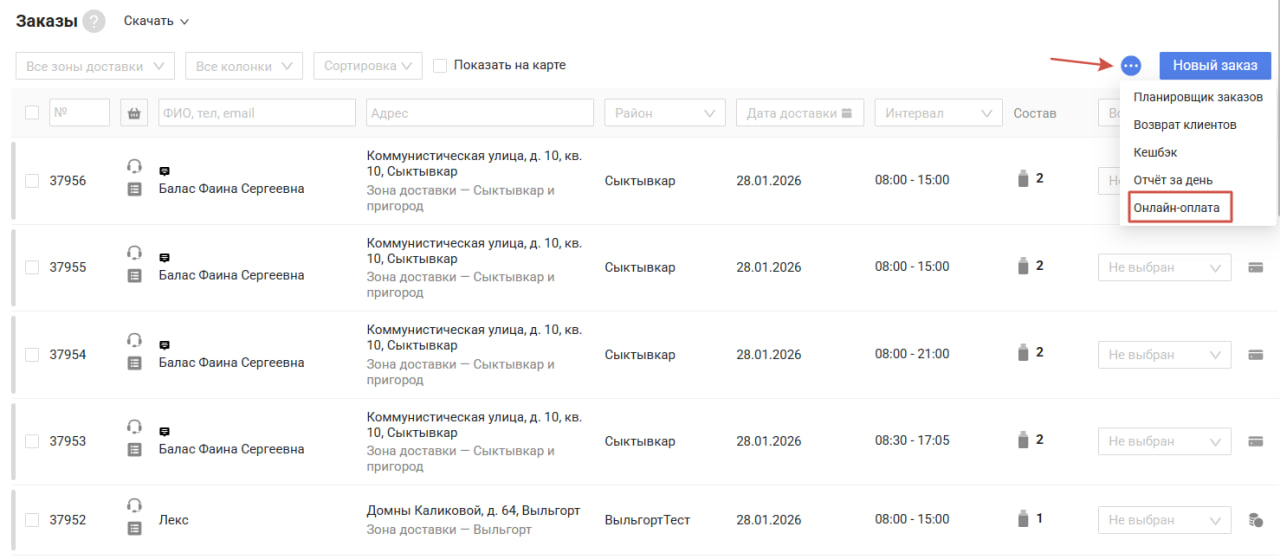
Task: Tick the select-all checkbox in the header
Action: [x=32, y=113]
